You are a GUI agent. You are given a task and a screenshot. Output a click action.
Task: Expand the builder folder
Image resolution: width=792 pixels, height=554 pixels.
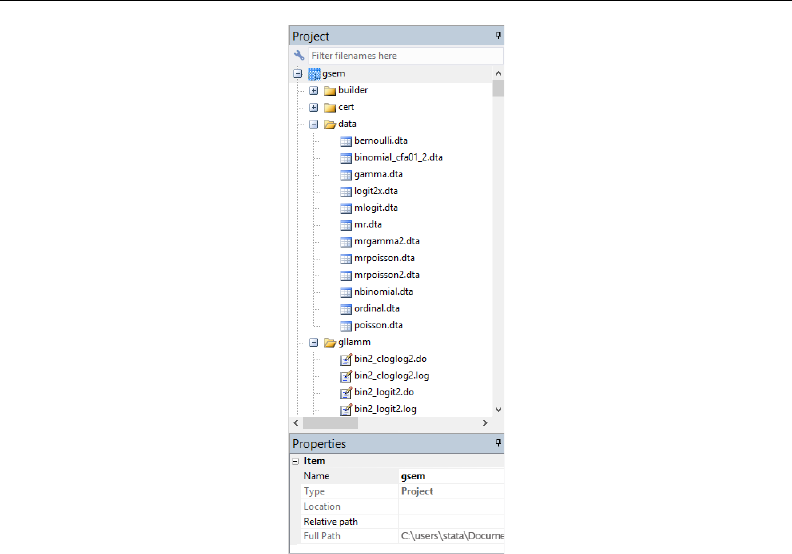coord(314,90)
